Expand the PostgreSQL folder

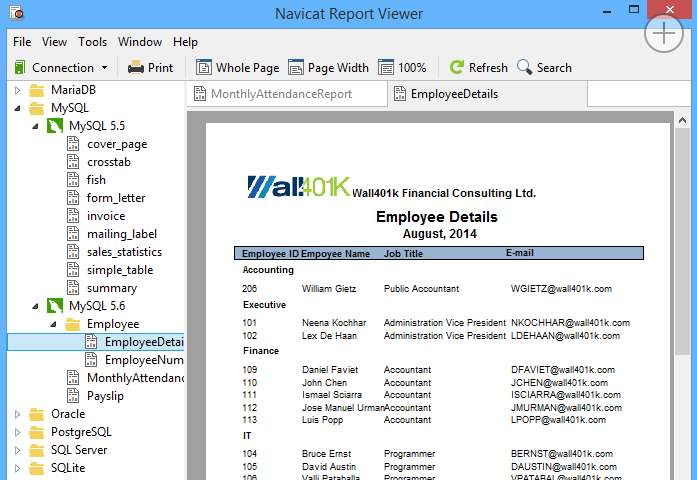coord(17,432)
